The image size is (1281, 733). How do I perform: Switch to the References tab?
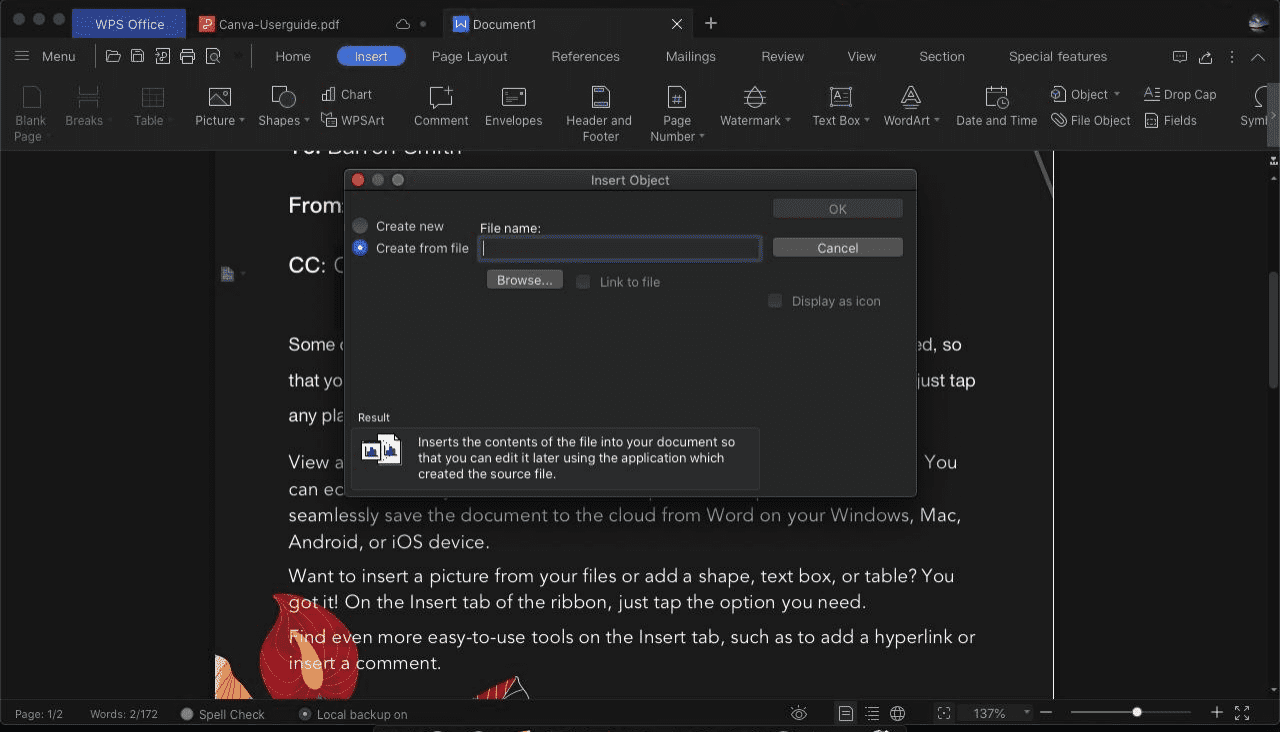click(585, 56)
